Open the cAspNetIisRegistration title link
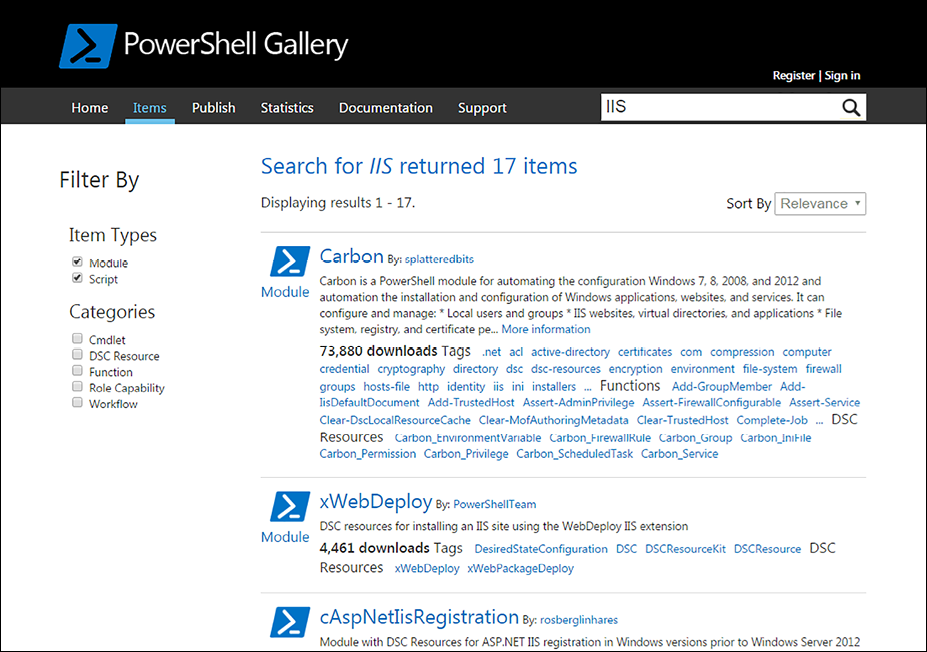927x652 pixels. tap(419, 618)
